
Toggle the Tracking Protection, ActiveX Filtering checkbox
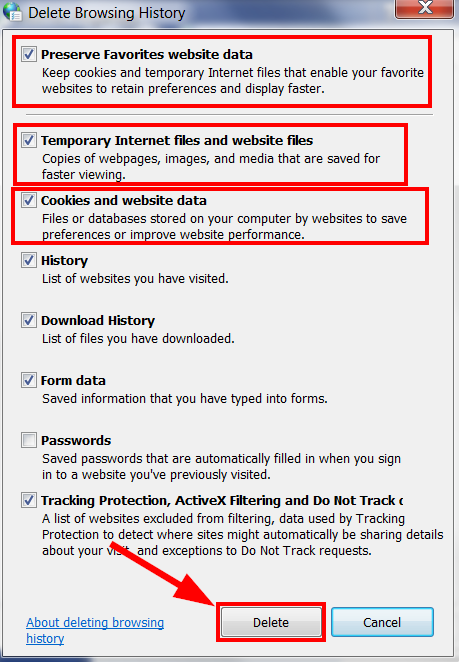[x=29, y=500]
